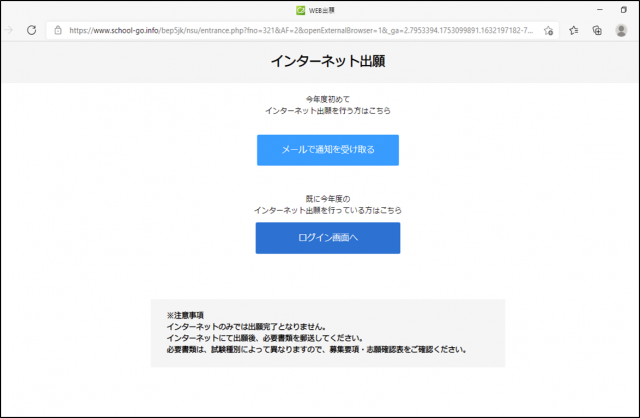Open the browser profile avatar
The width and height of the screenshot is (640, 418).
click(x=621, y=30)
